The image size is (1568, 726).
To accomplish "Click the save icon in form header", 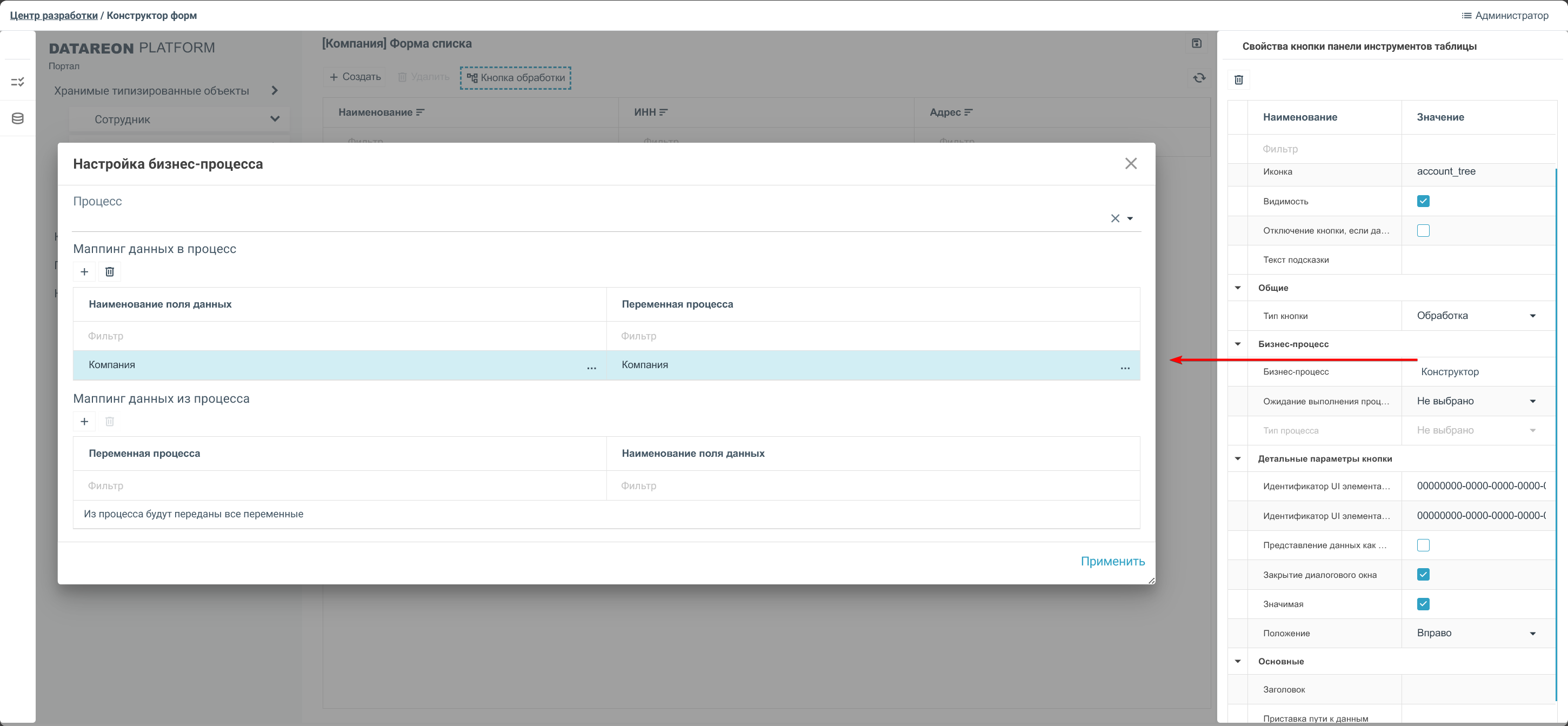I will click(x=1196, y=43).
